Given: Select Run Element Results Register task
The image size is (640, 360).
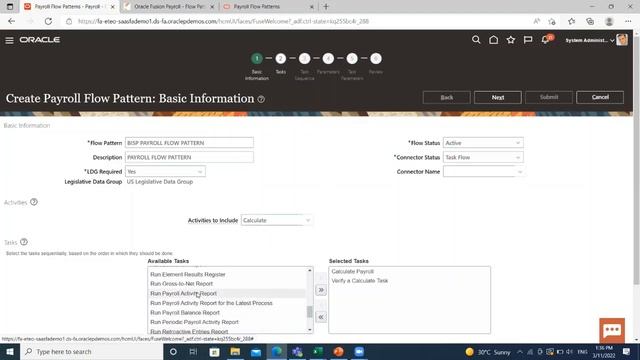Looking at the screenshot, I should coord(188,274).
